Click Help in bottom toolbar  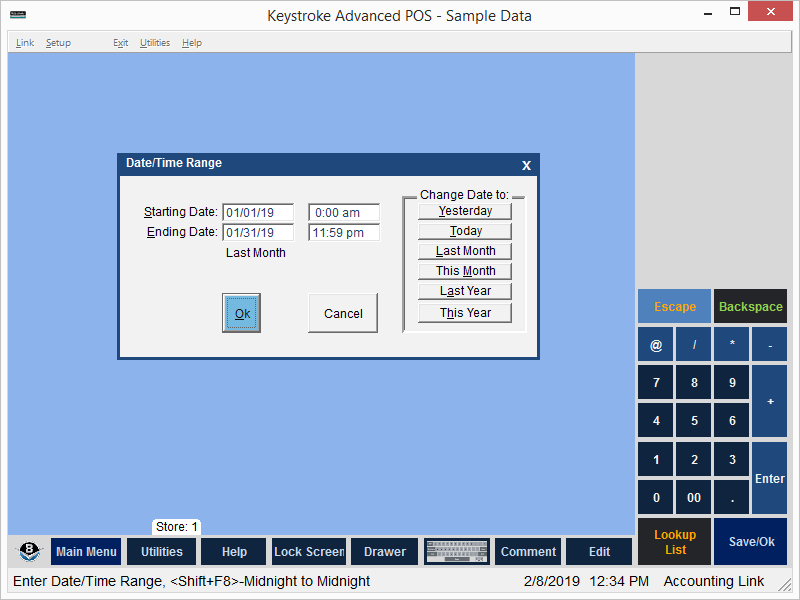point(234,552)
